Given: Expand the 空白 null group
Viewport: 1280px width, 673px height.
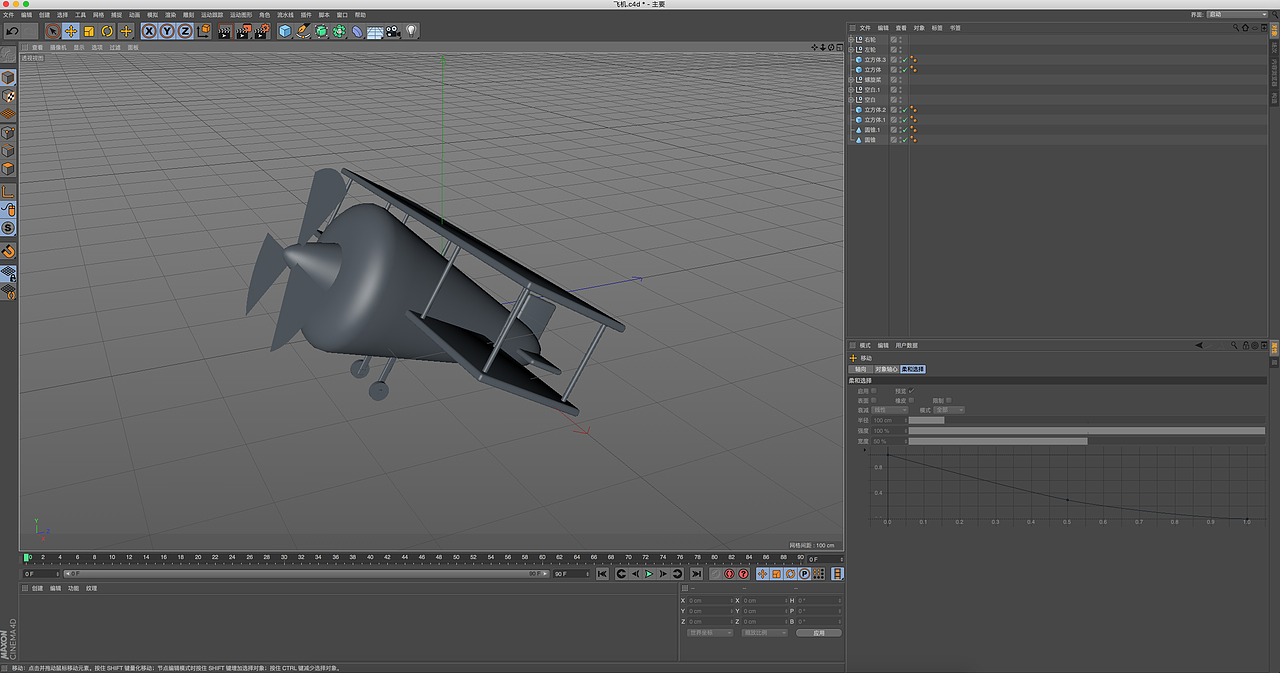Looking at the screenshot, I should [x=851, y=99].
